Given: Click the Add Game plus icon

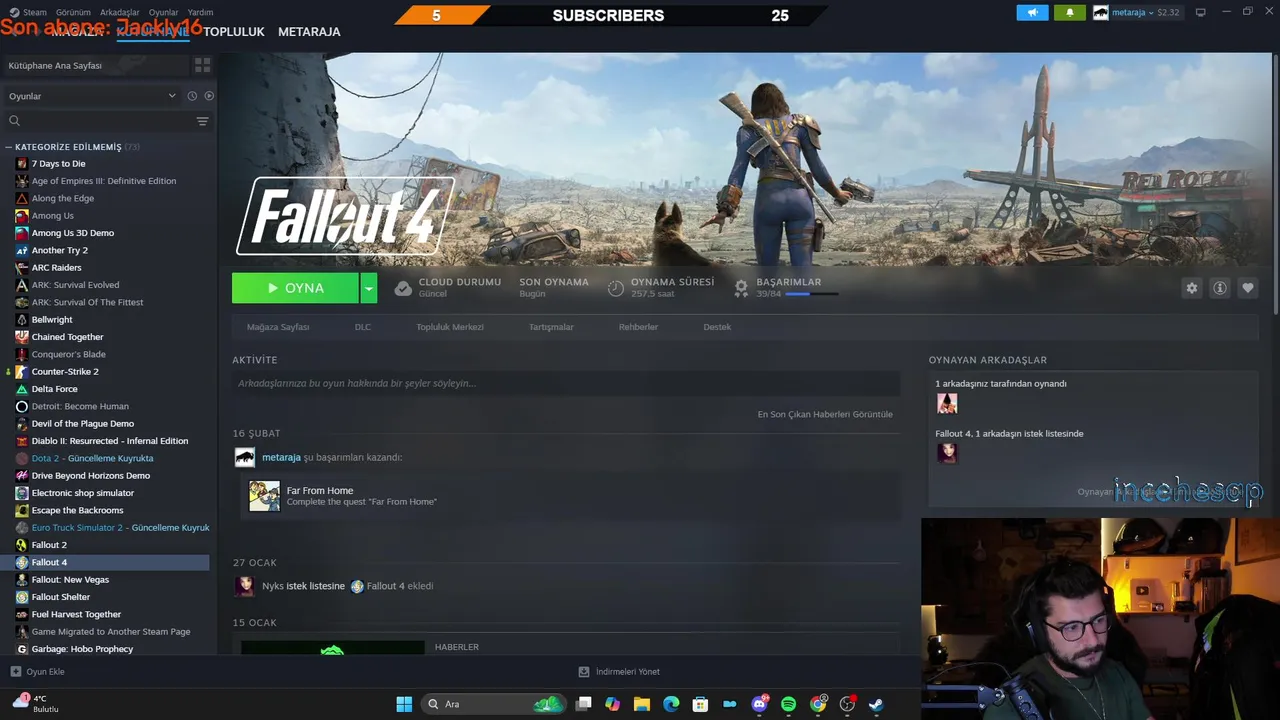Looking at the screenshot, I should click(x=15, y=672).
